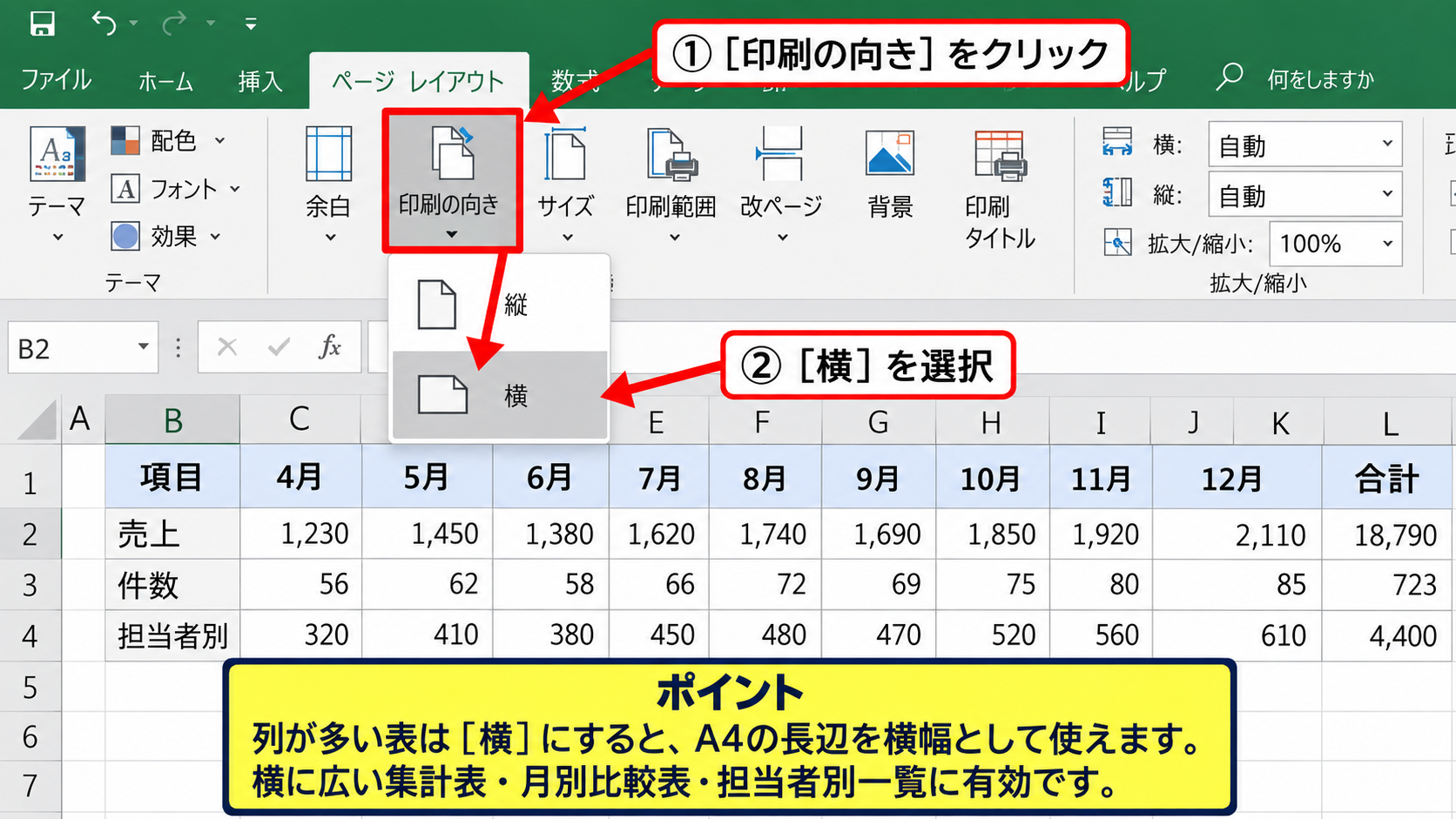This screenshot has height=819, width=1456.
Task: Click the 18,790 total cell
Action: (x=1387, y=534)
